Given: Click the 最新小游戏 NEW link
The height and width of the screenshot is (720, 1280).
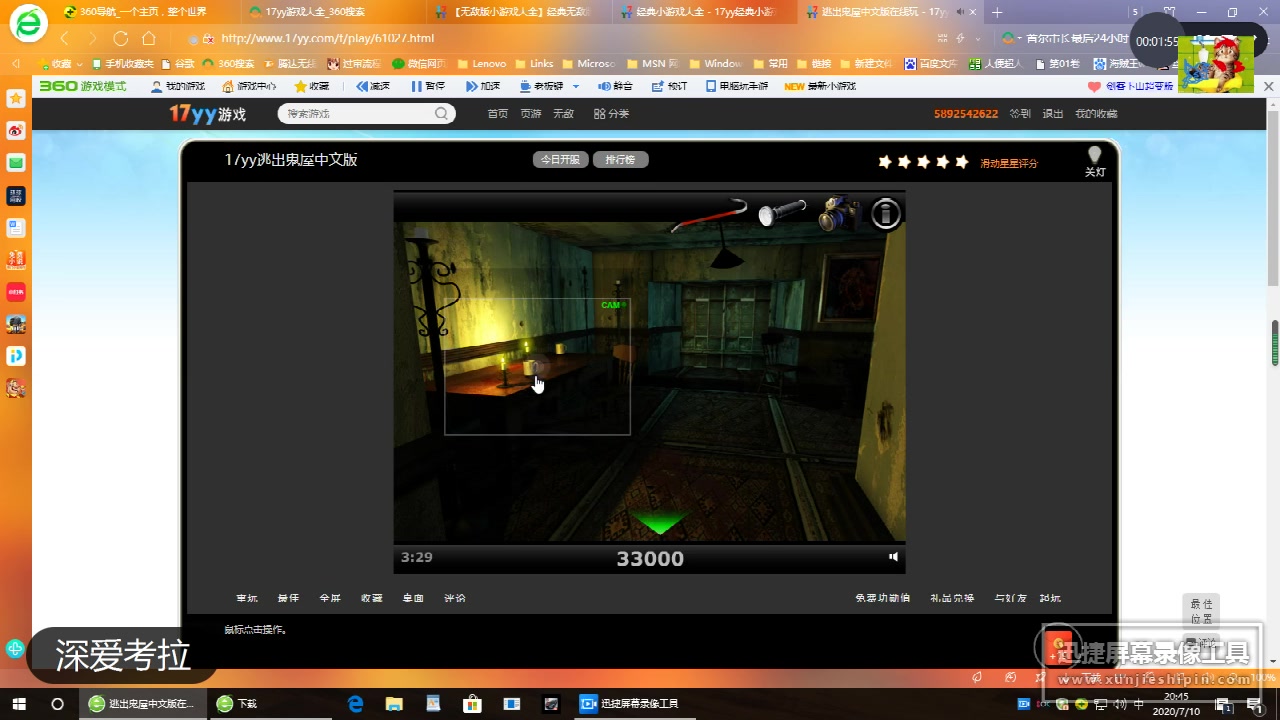Looking at the screenshot, I should (821, 86).
